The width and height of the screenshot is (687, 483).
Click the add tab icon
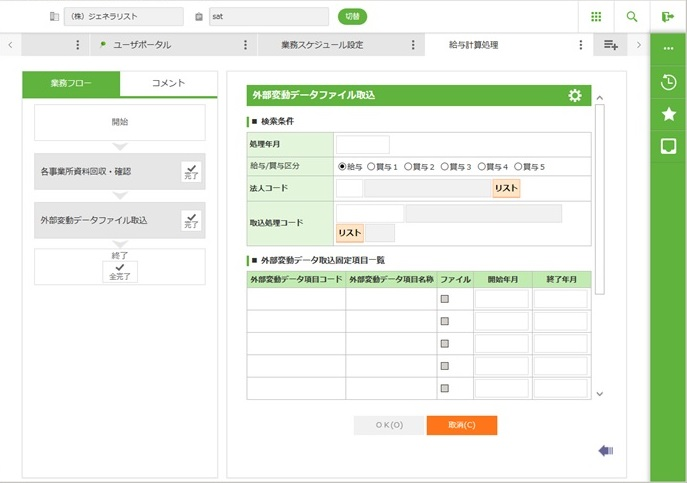click(611, 46)
